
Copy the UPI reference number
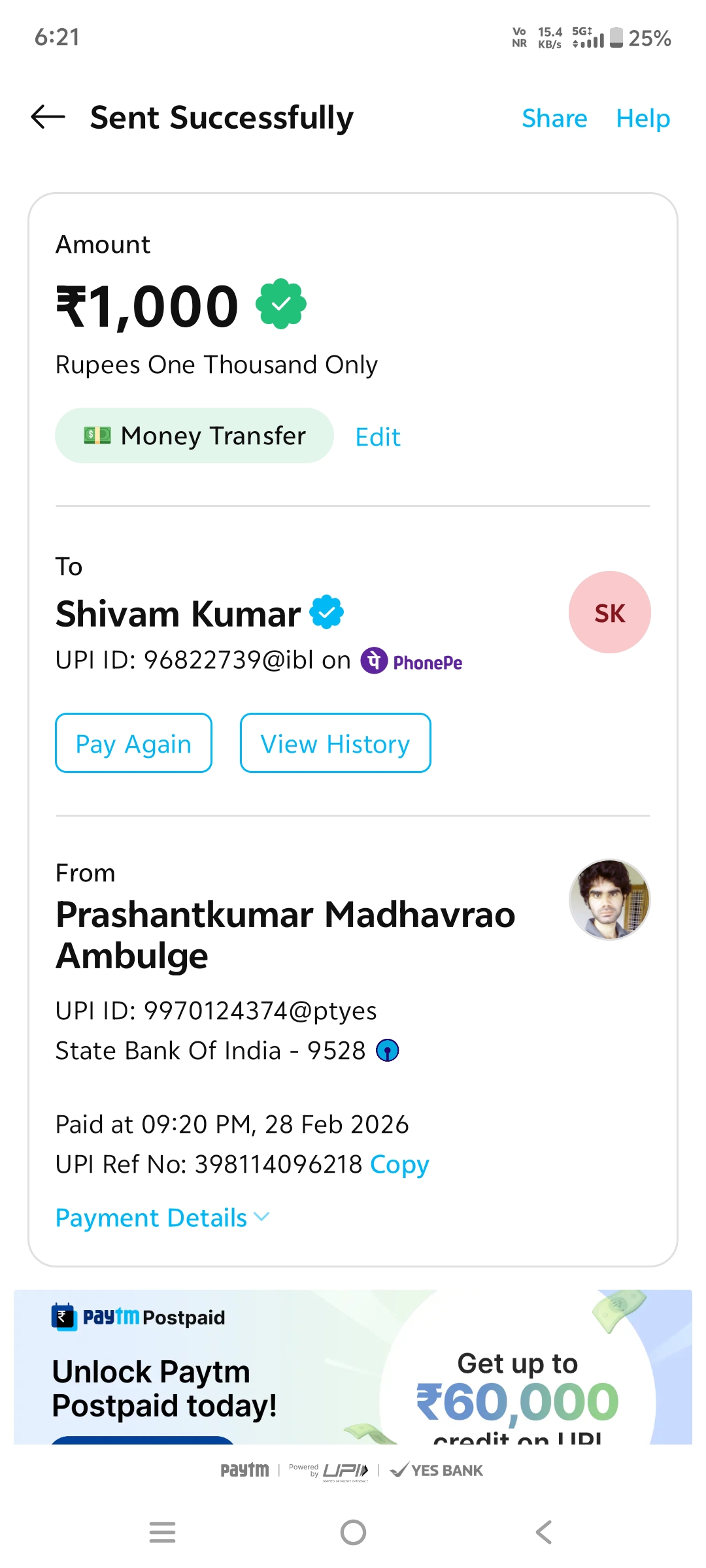click(399, 1164)
